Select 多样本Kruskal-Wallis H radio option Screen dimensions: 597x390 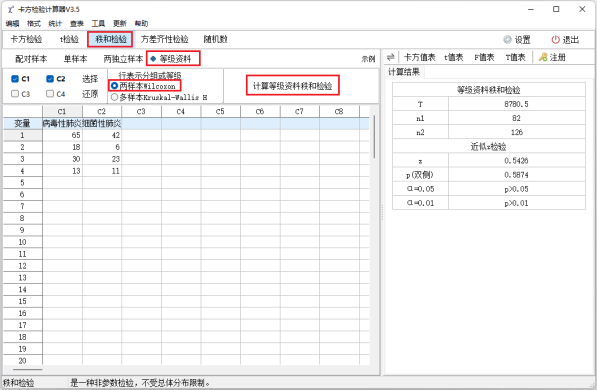coord(114,98)
